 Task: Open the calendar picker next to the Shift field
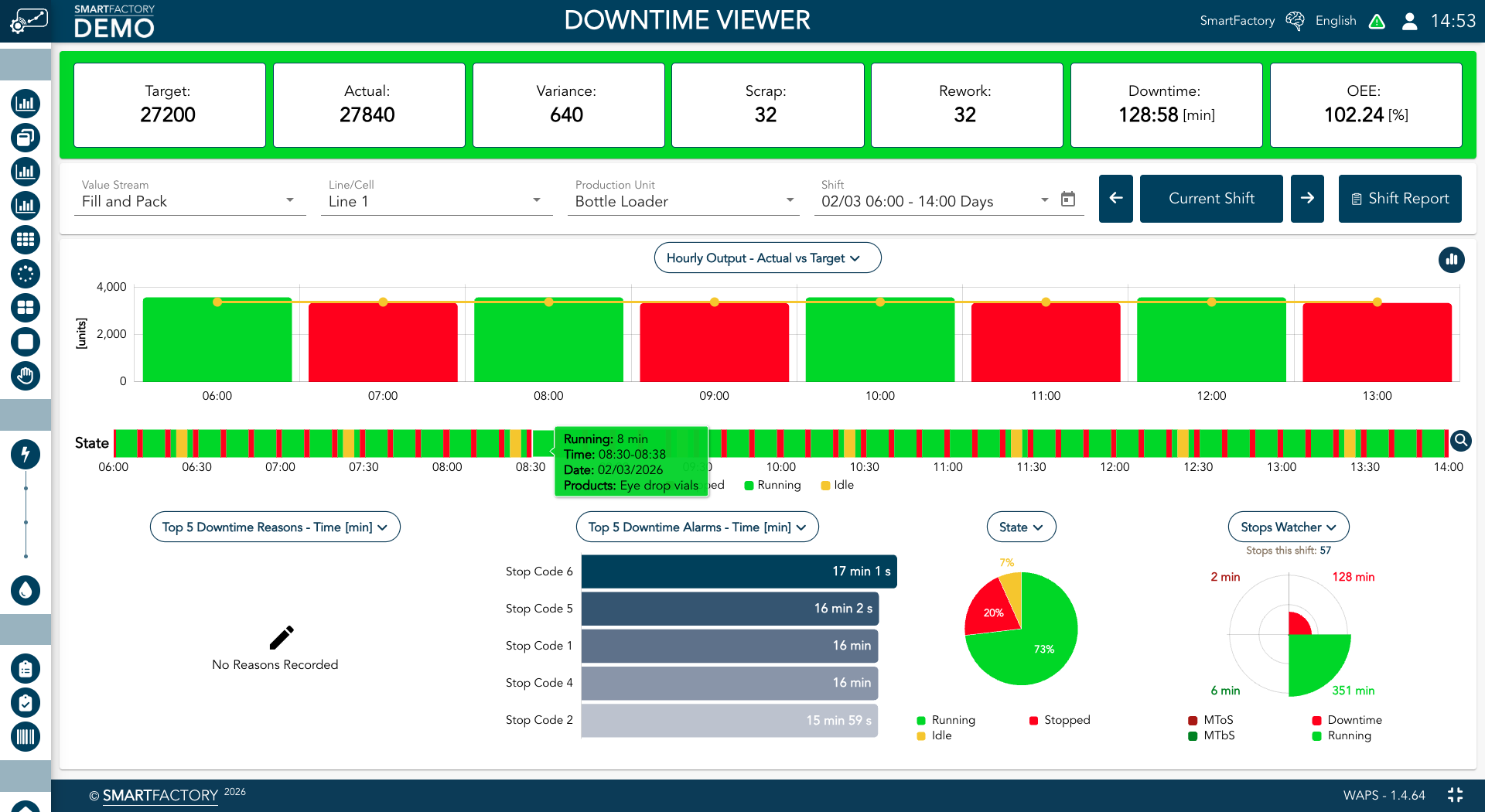click(1069, 199)
